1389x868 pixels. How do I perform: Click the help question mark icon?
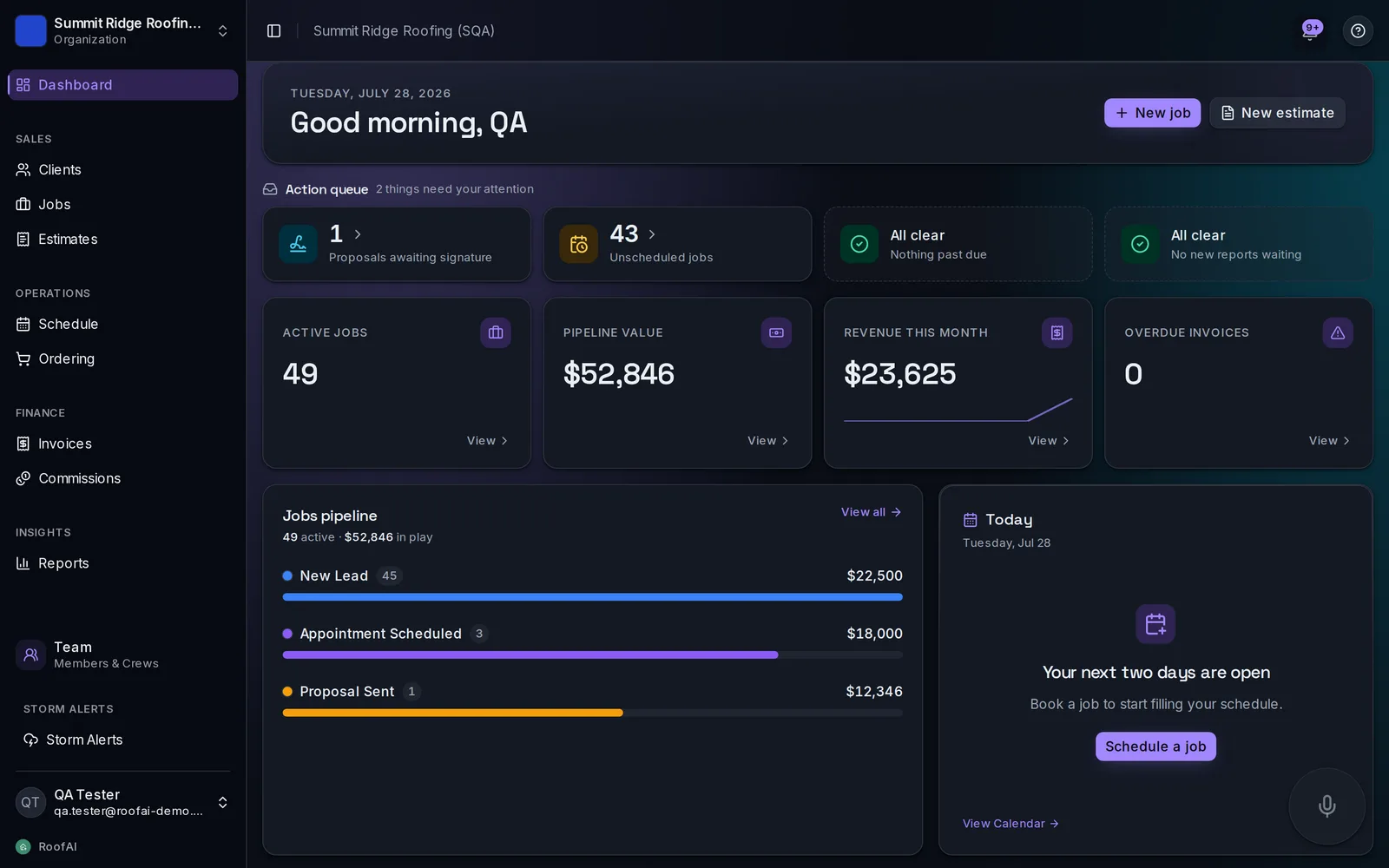coord(1358,30)
